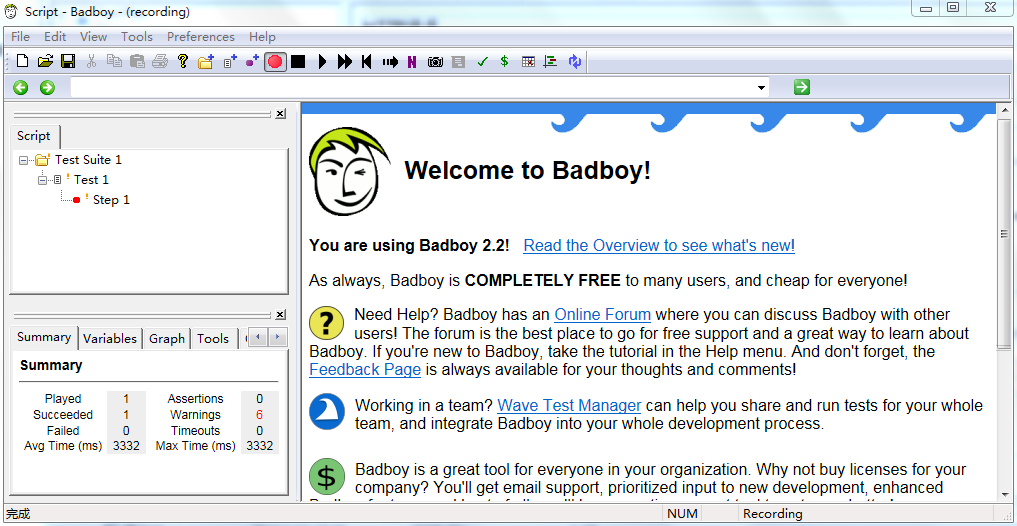
Task: Rewind the script to the start
Action: (366, 62)
